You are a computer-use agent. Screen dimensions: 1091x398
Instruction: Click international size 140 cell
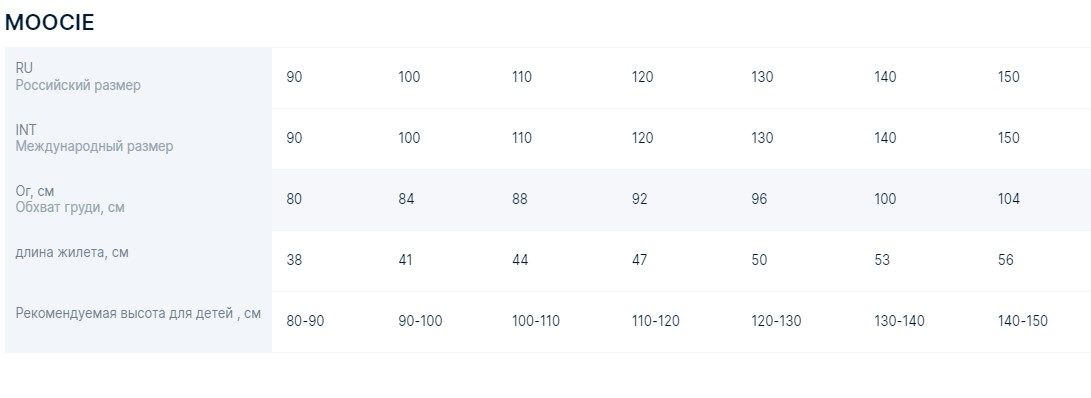885,138
